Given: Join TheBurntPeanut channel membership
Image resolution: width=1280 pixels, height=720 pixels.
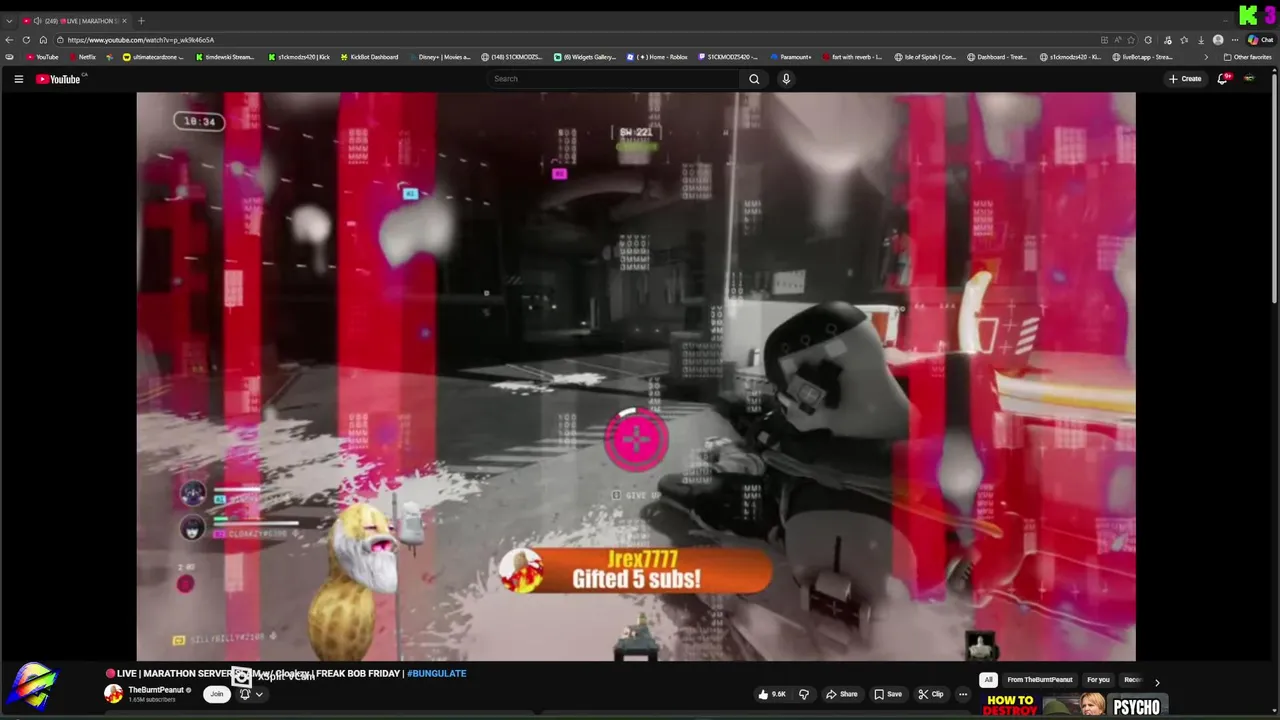Looking at the screenshot, I should coord(216,694).
